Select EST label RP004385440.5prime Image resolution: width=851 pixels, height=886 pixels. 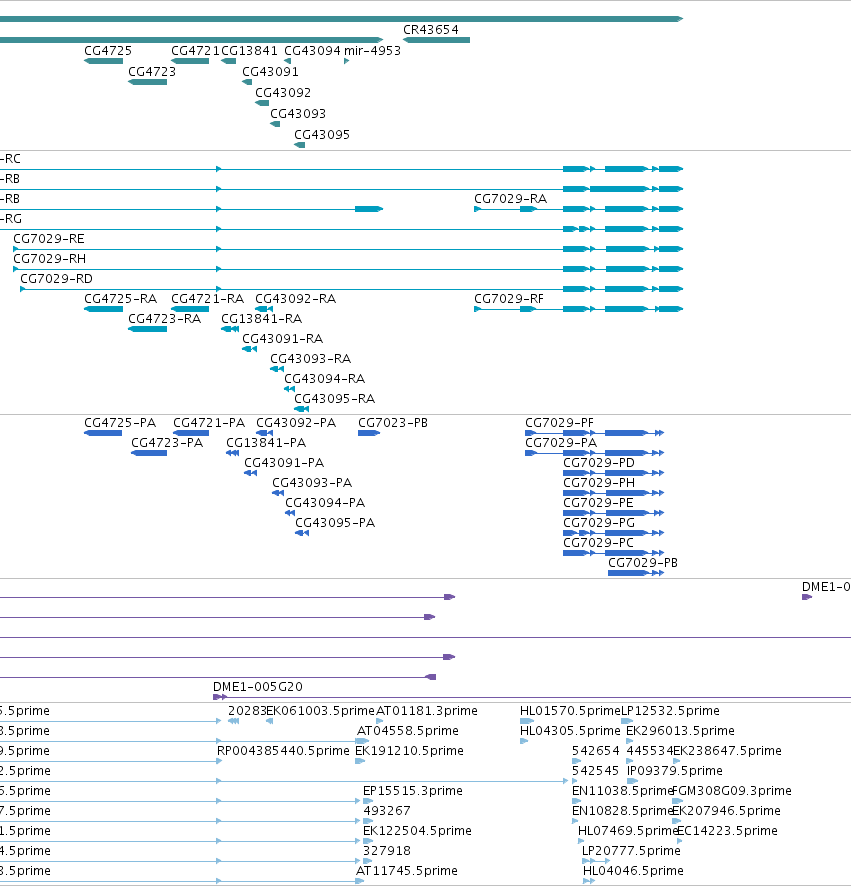(x=283, y=750)
